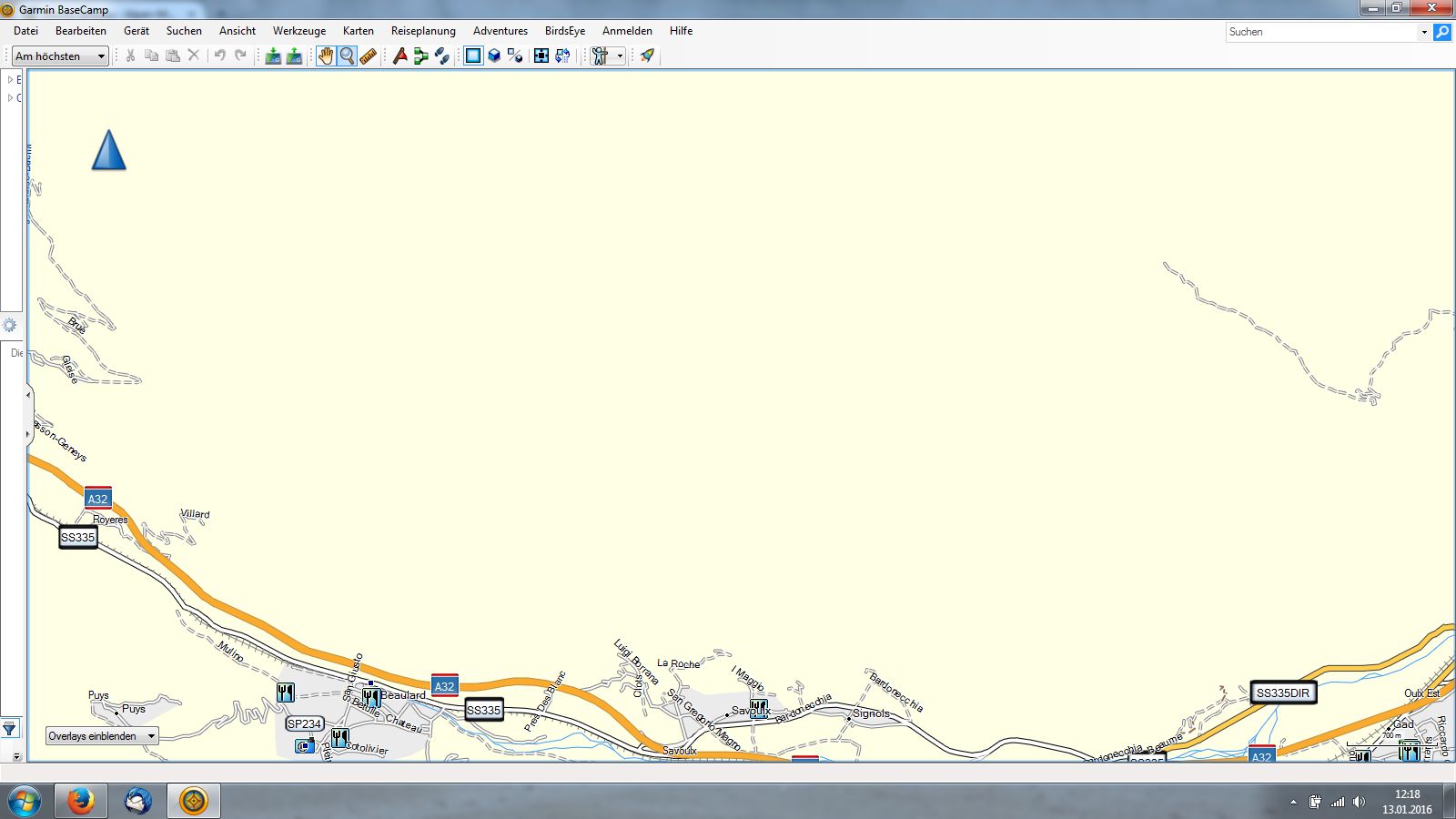Click the new waypoint flag tool

click(399, 56)
